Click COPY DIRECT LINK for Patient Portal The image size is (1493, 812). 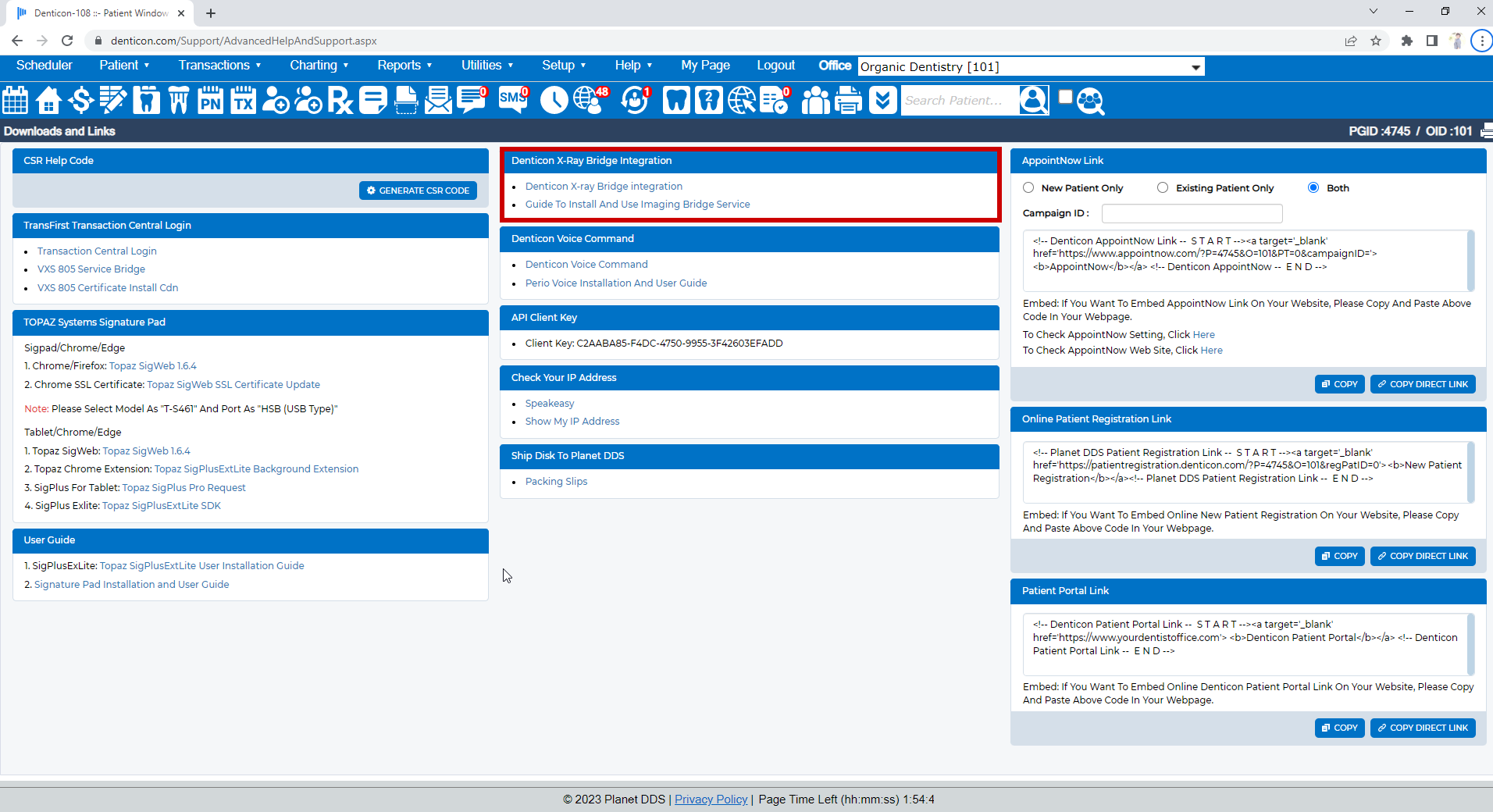[1423, 728]
